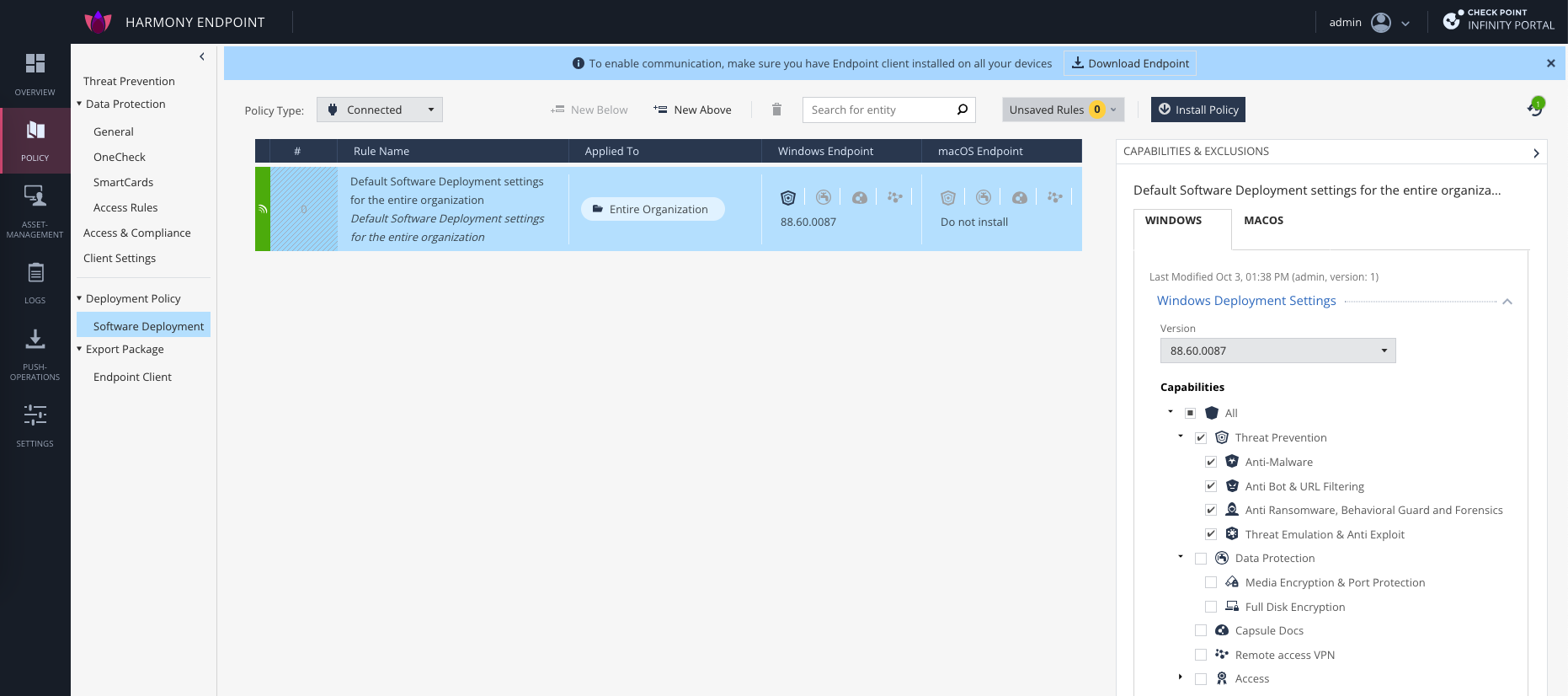Open the Overview section icon
The width and height of the screenshot is (1568, 696).
[x=35, y=64]
